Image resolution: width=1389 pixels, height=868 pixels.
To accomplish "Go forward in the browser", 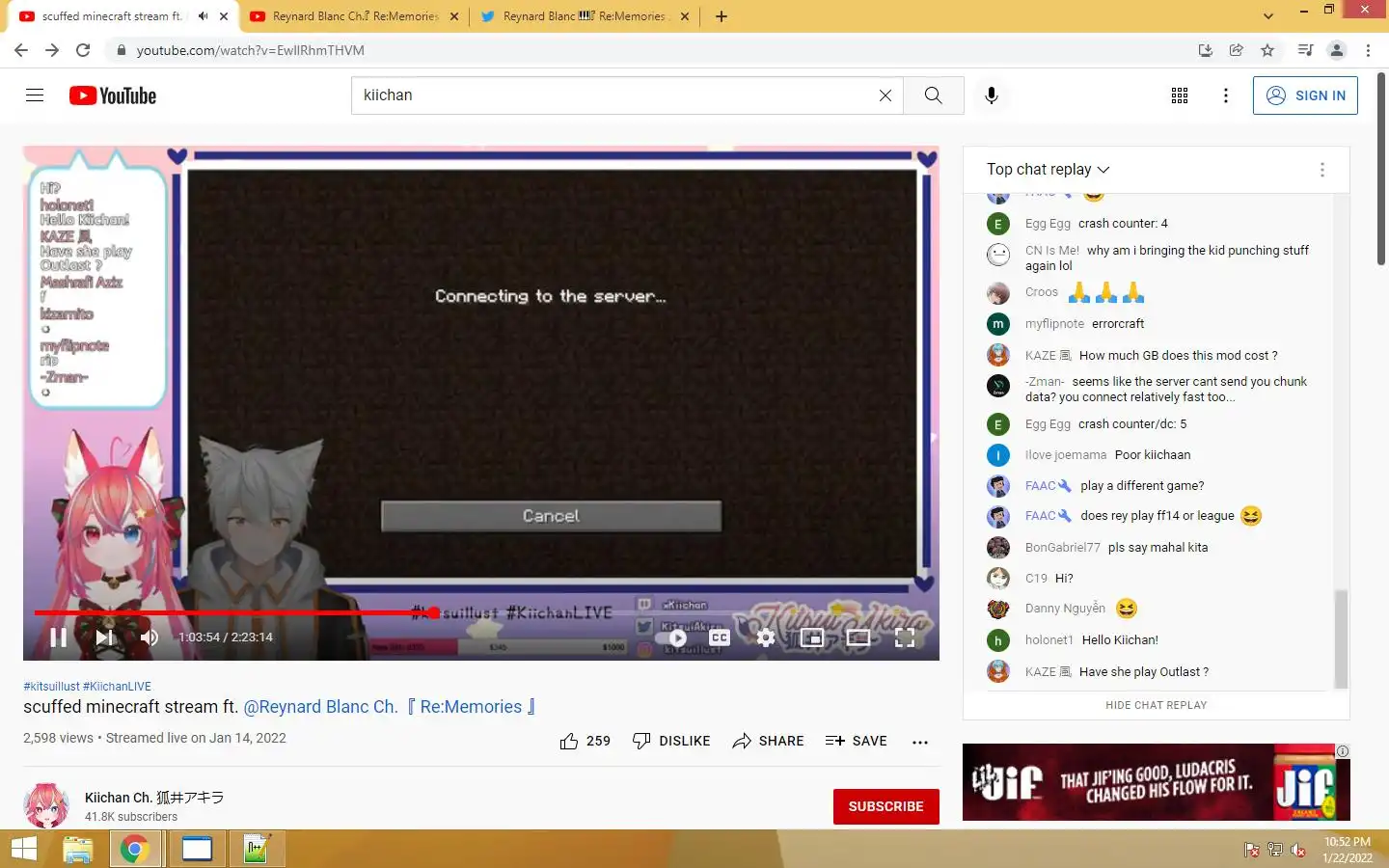I will (x=52, y=50).
